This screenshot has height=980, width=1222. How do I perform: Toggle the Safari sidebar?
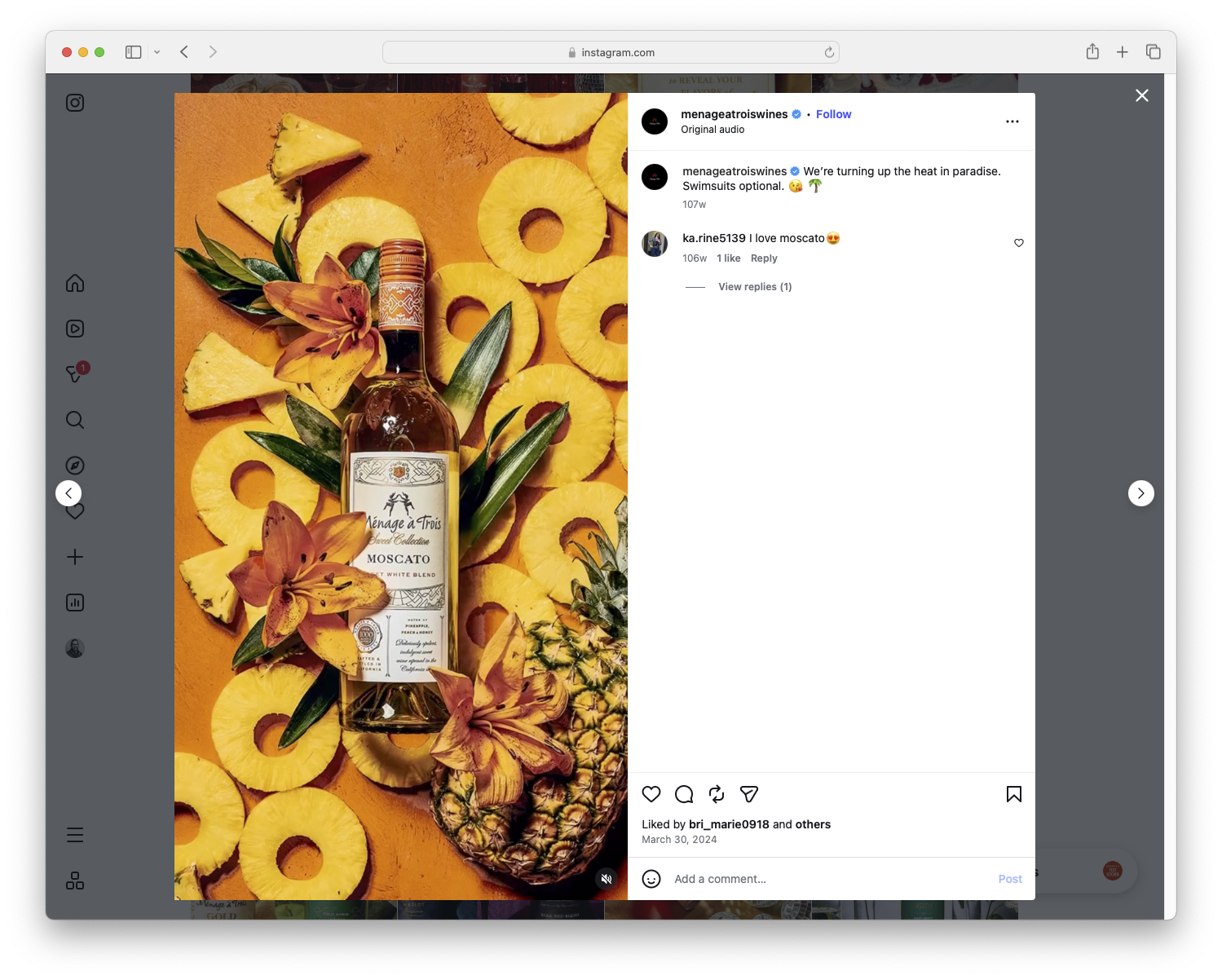[x=134, y=52]
